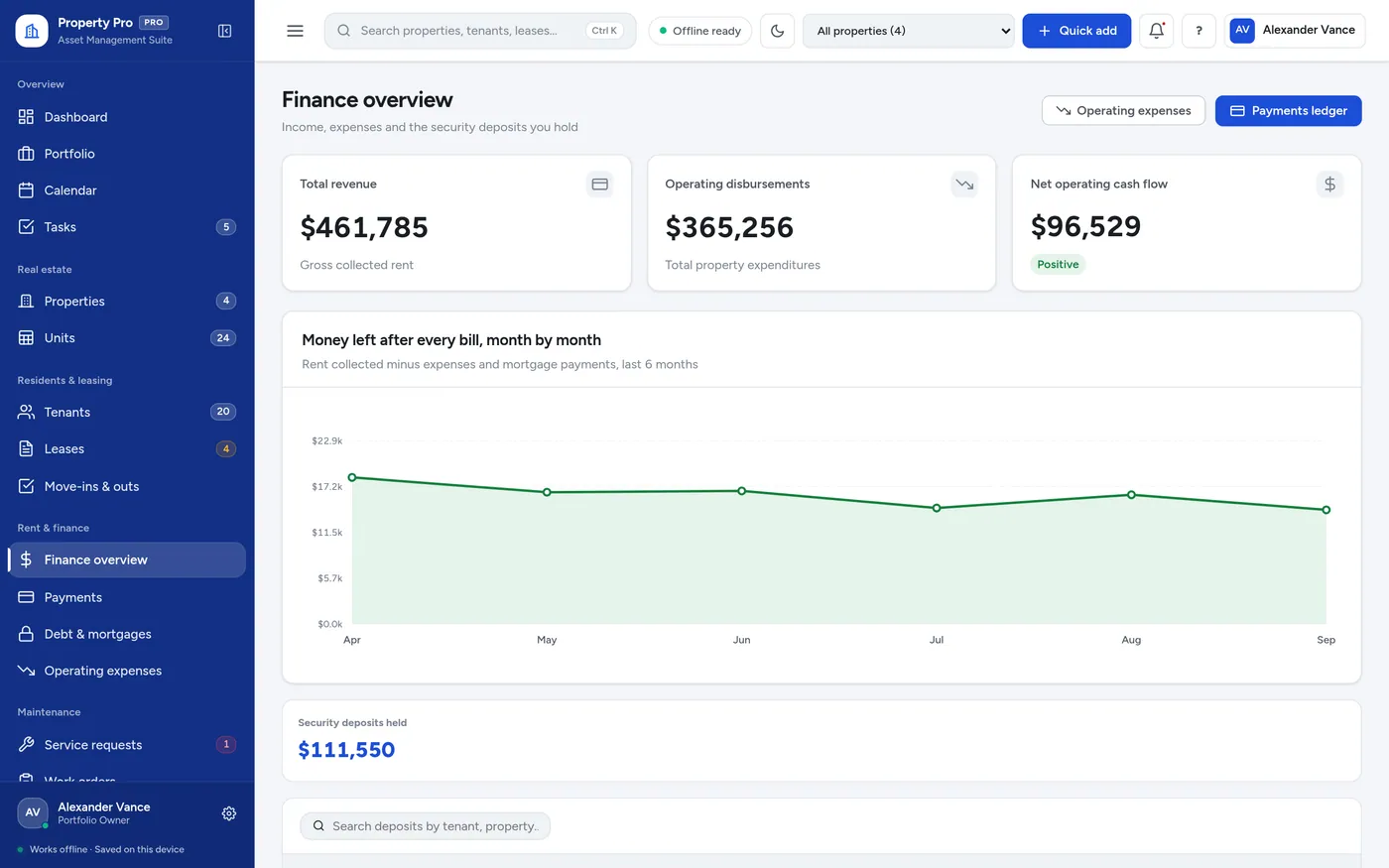Go to Move-ins & outs
This screenshot has width=1389, height=868.
[x=127, y=487]
